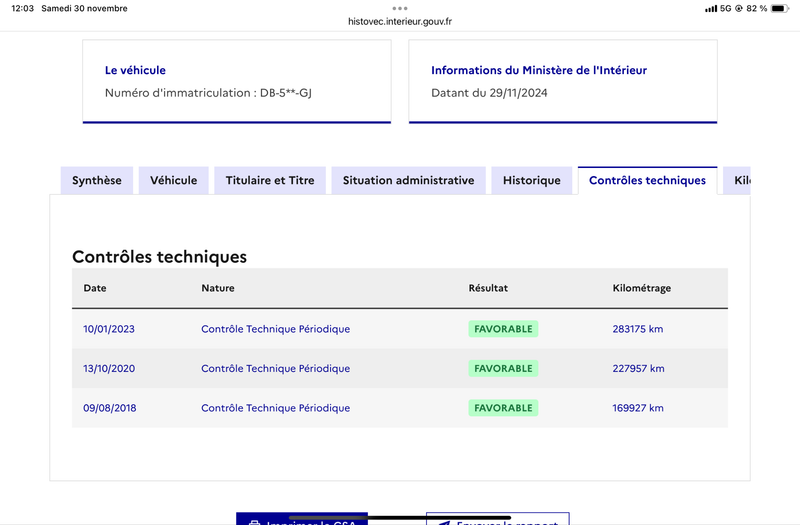This screenshot has width=800, height=525.
Task: Click Contrôle Technique Périodique in the 09/08/2018 row
Action: click(276, 408)
